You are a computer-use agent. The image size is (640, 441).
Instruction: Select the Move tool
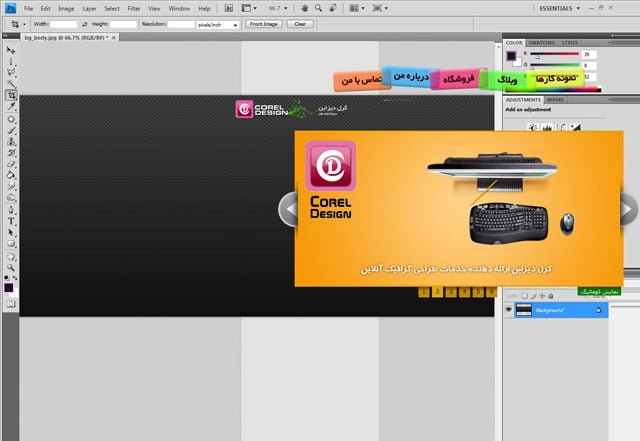[x=11, y=50]
